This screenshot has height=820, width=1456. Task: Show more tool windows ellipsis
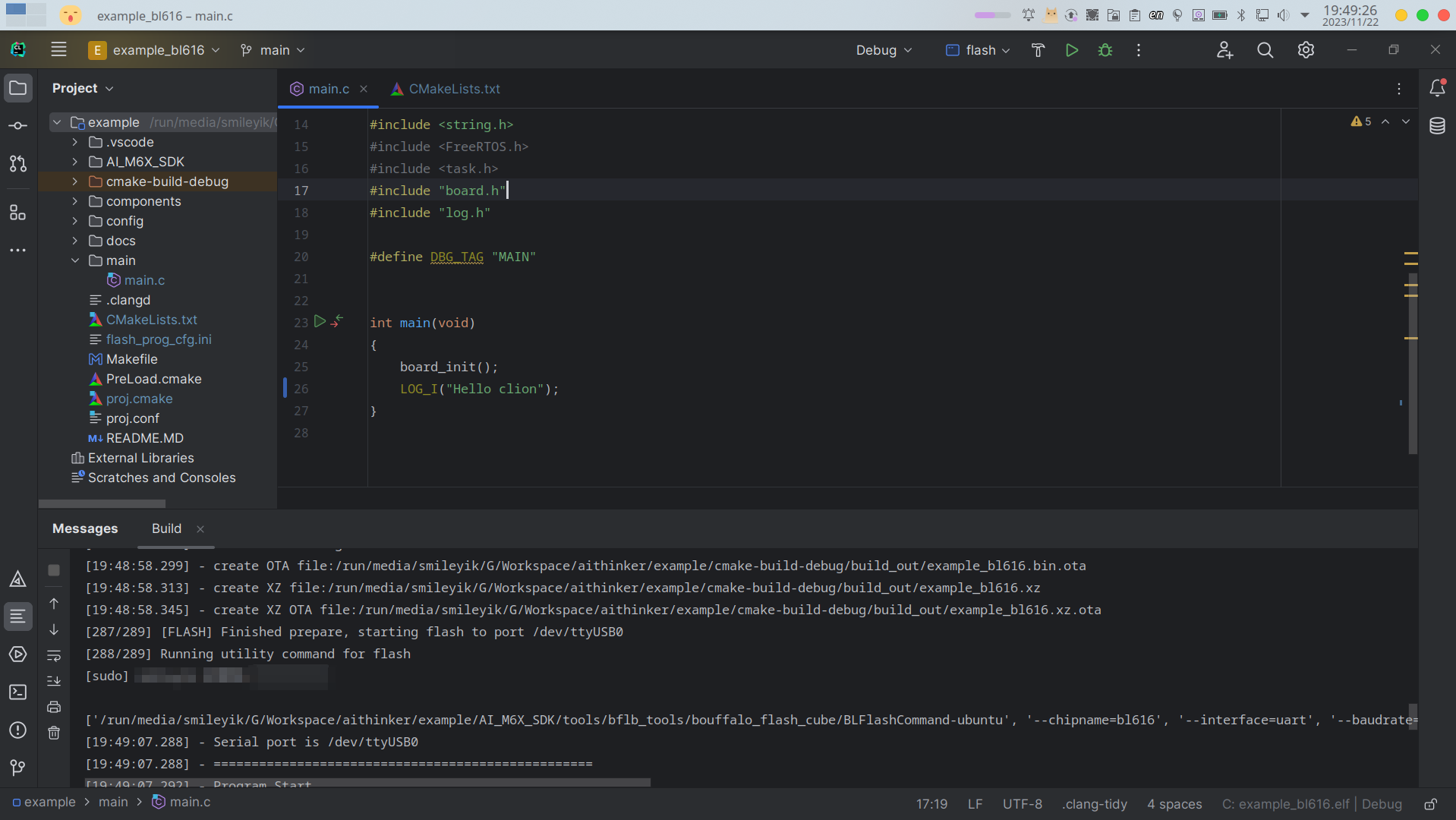pyautogui.click(x=18, y=250)
